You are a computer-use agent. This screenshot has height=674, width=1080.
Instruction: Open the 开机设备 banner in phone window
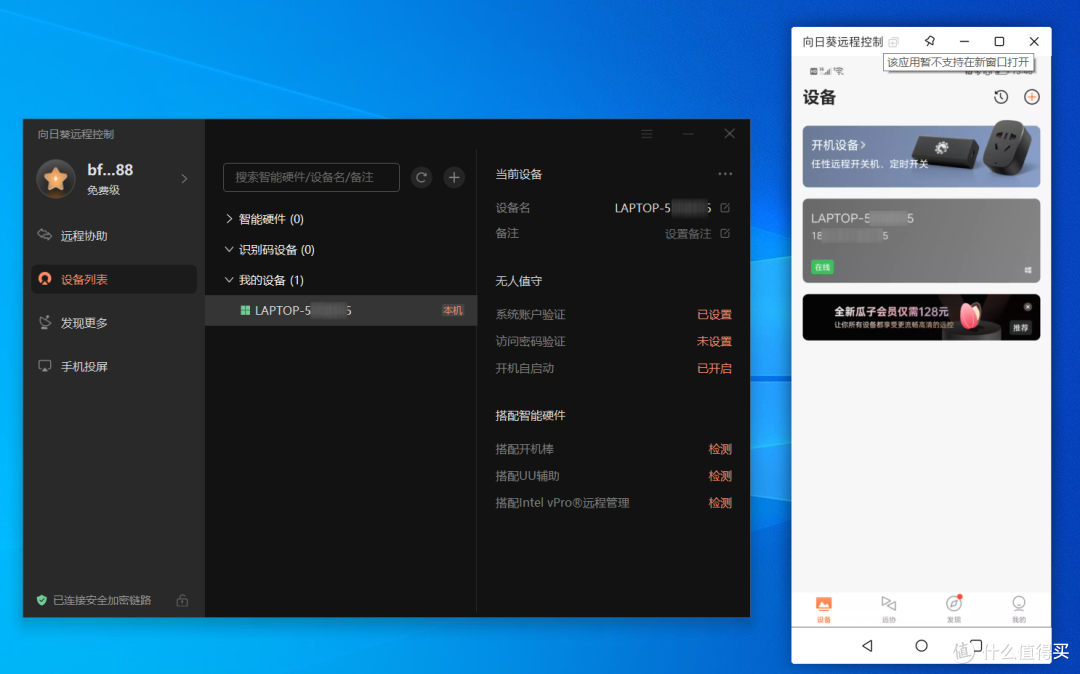[x=921, y=156]
